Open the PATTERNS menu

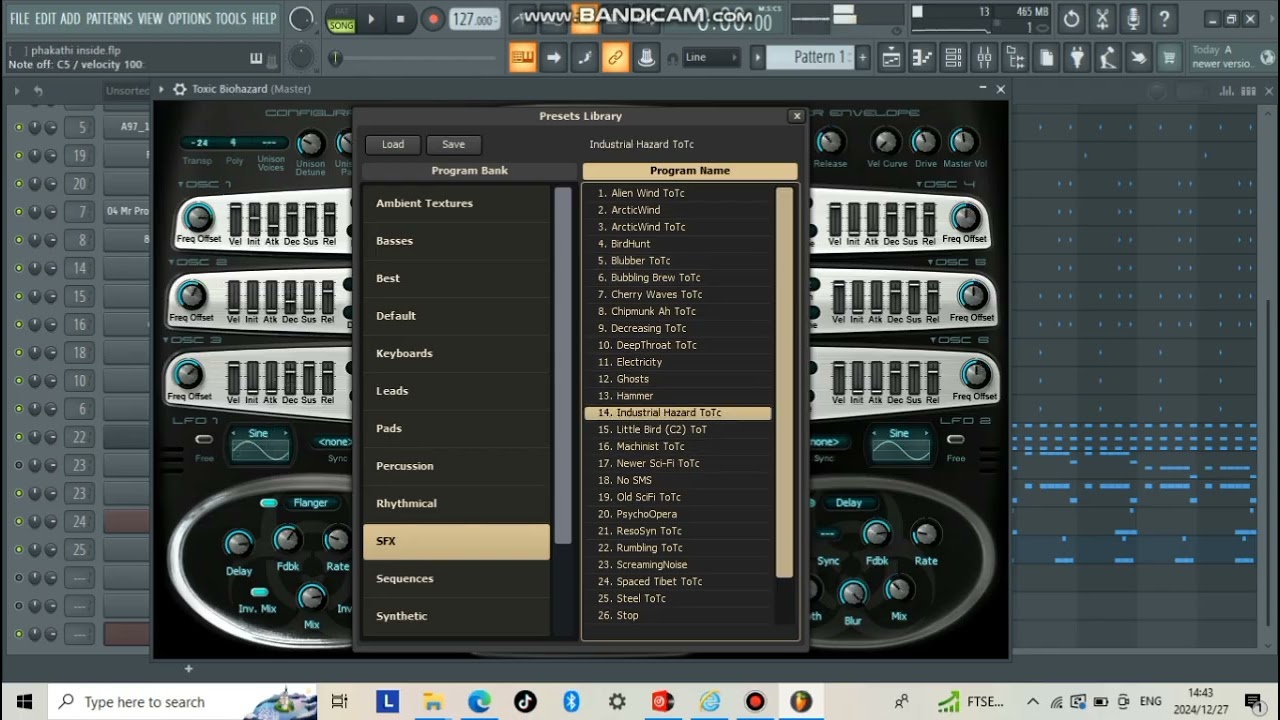(x=109, y=19)
